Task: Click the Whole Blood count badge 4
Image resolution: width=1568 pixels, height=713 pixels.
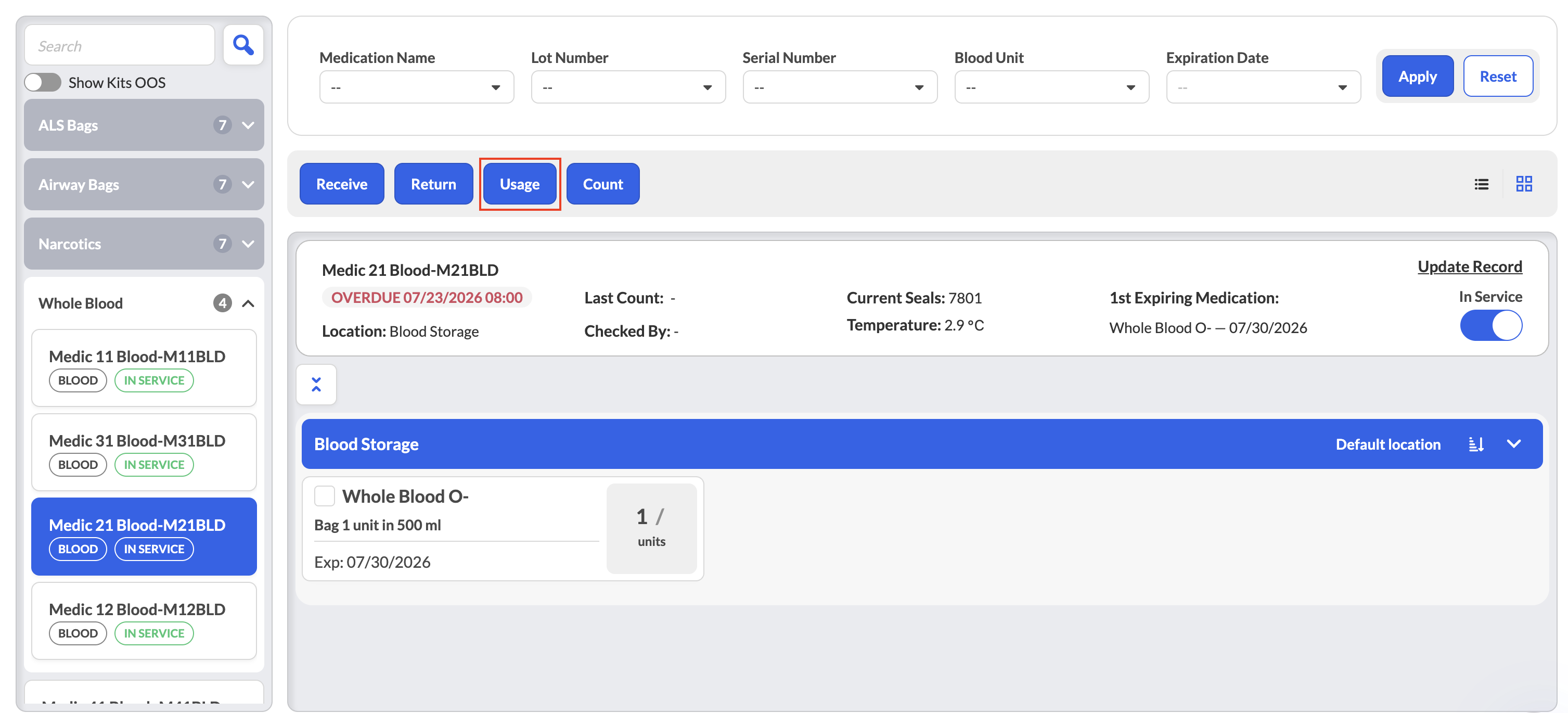Action: [222, 302]
